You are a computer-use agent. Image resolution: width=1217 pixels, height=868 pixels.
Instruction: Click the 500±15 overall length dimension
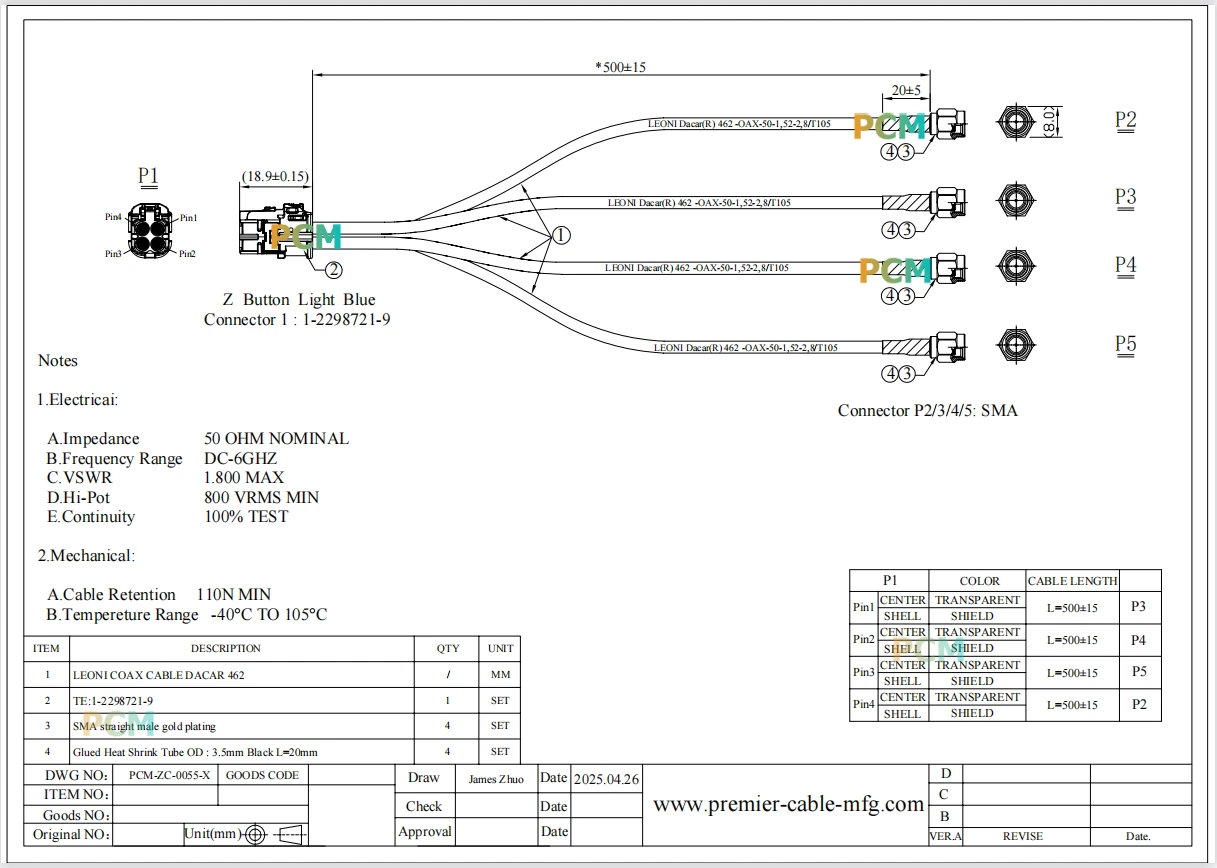620,67
